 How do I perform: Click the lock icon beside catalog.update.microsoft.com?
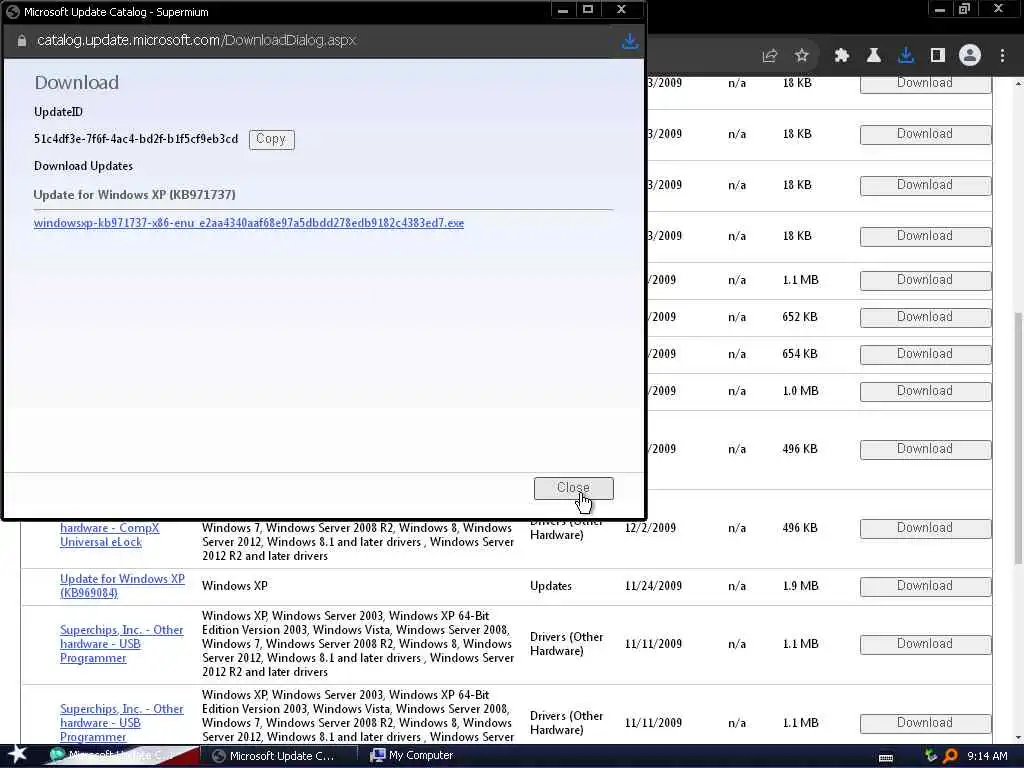click(22, 40)
